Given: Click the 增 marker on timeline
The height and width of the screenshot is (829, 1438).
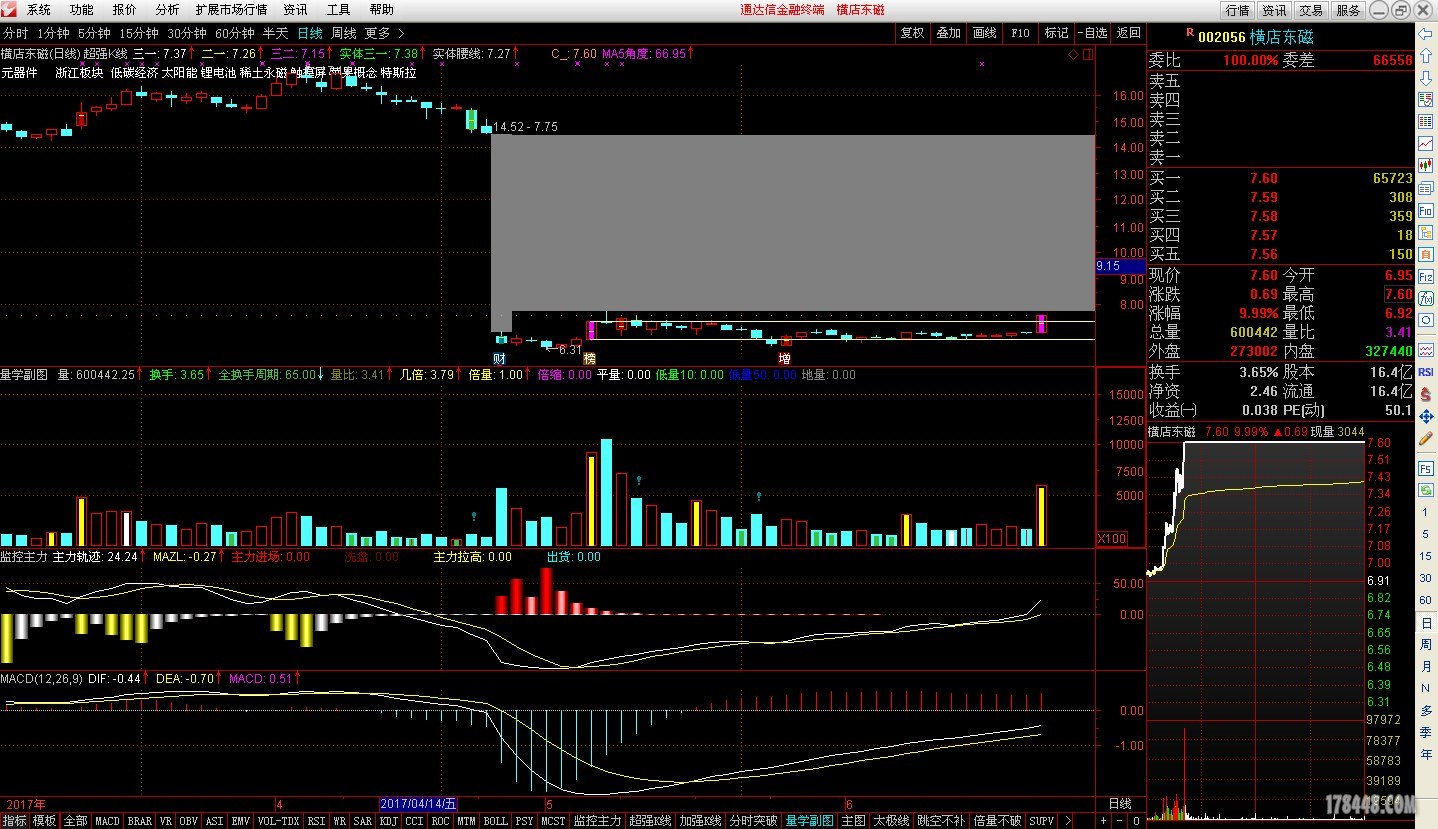Looking at the screenshot, I should coord(785,357).
